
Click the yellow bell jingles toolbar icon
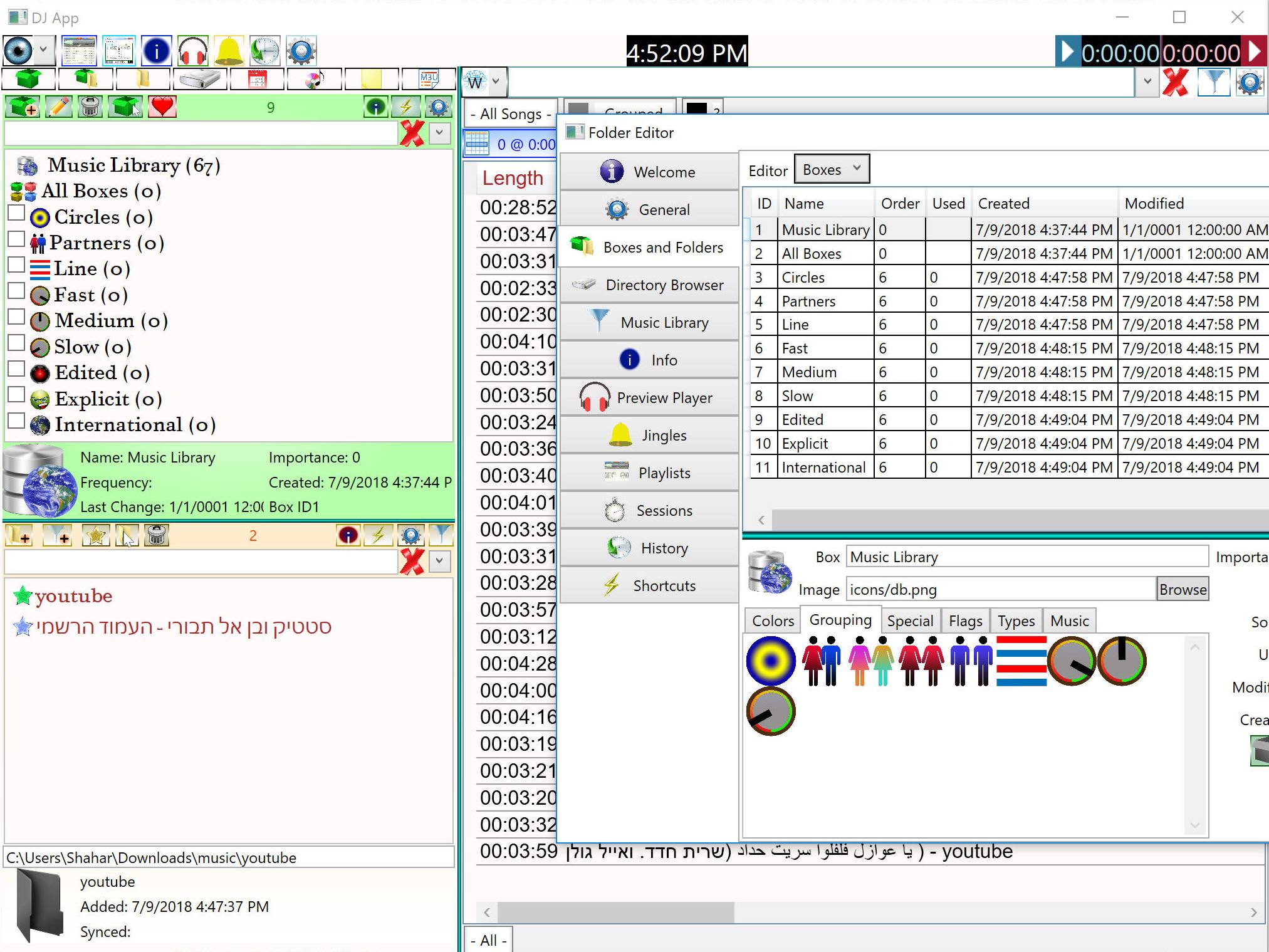(x=229, y=51)
